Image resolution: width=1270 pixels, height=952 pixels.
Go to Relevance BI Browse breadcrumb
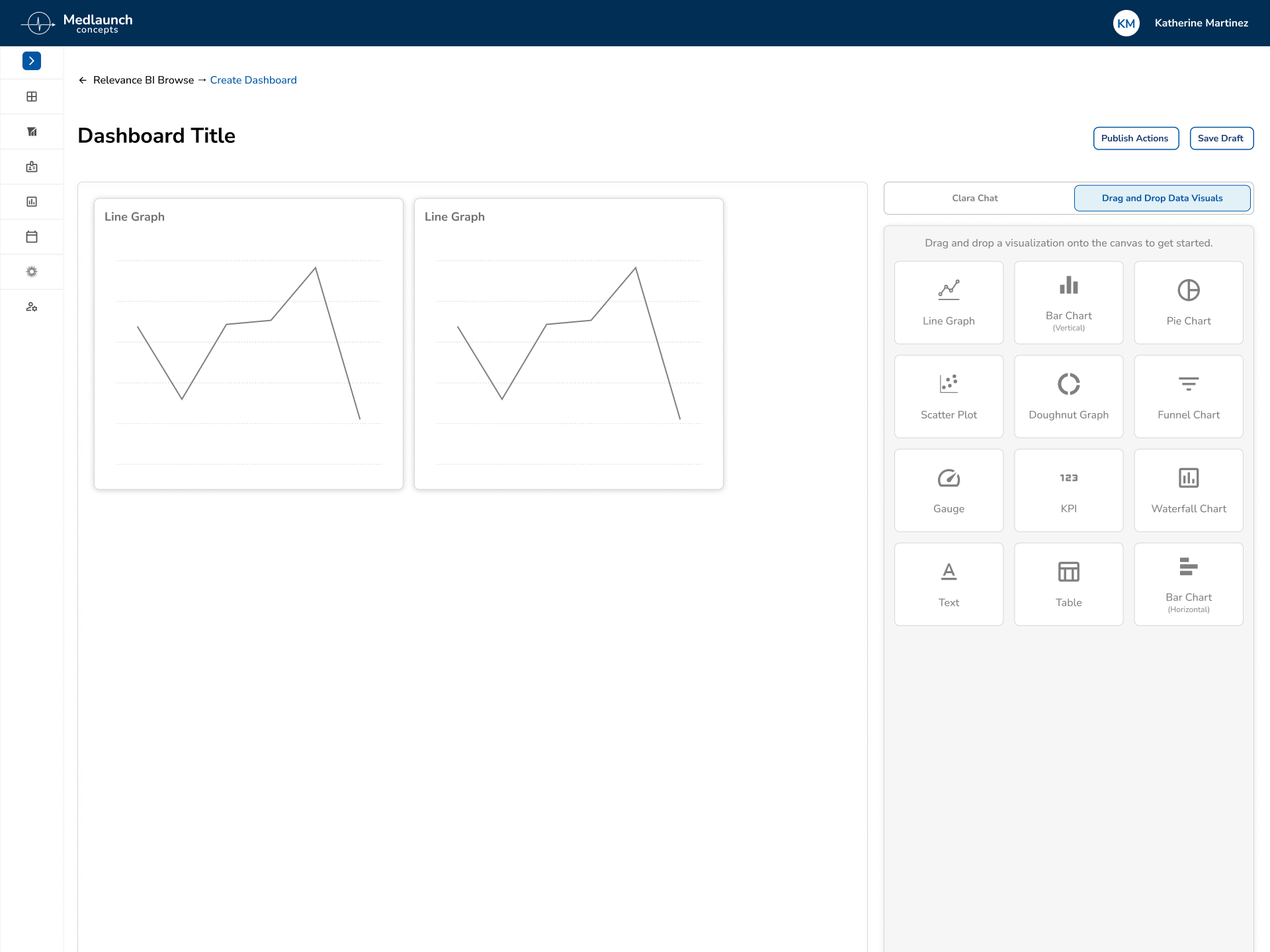144,80
